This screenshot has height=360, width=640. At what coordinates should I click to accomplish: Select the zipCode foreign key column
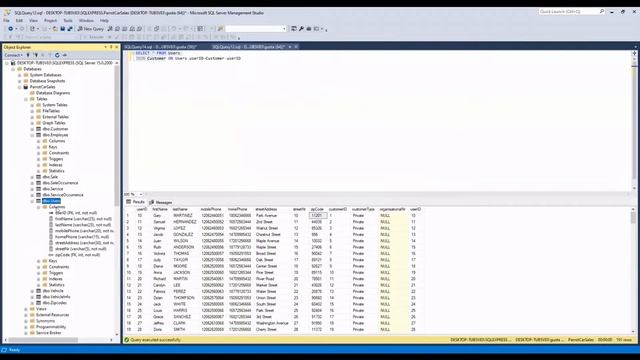pyautogui.click(x=77, y=255)
